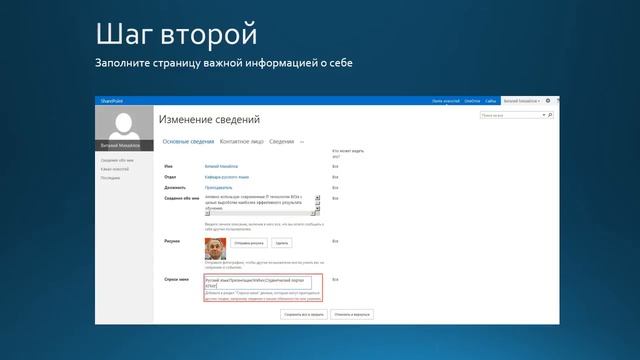Click the Сохранить все и закрыть button
This screenshot has width=640, height=360.
click(x=304, y=315)
